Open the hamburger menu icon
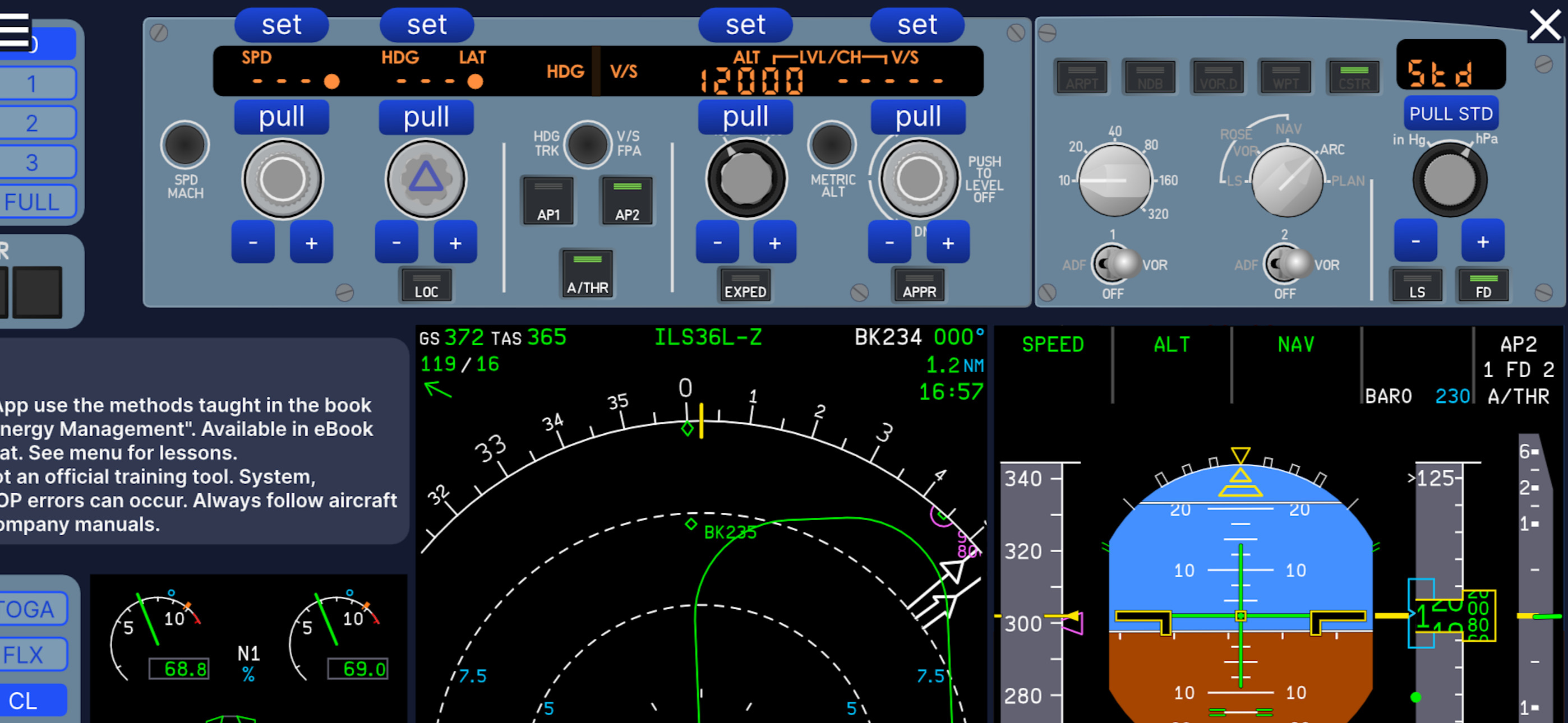The image size is (1568, 723). (15, 30)
